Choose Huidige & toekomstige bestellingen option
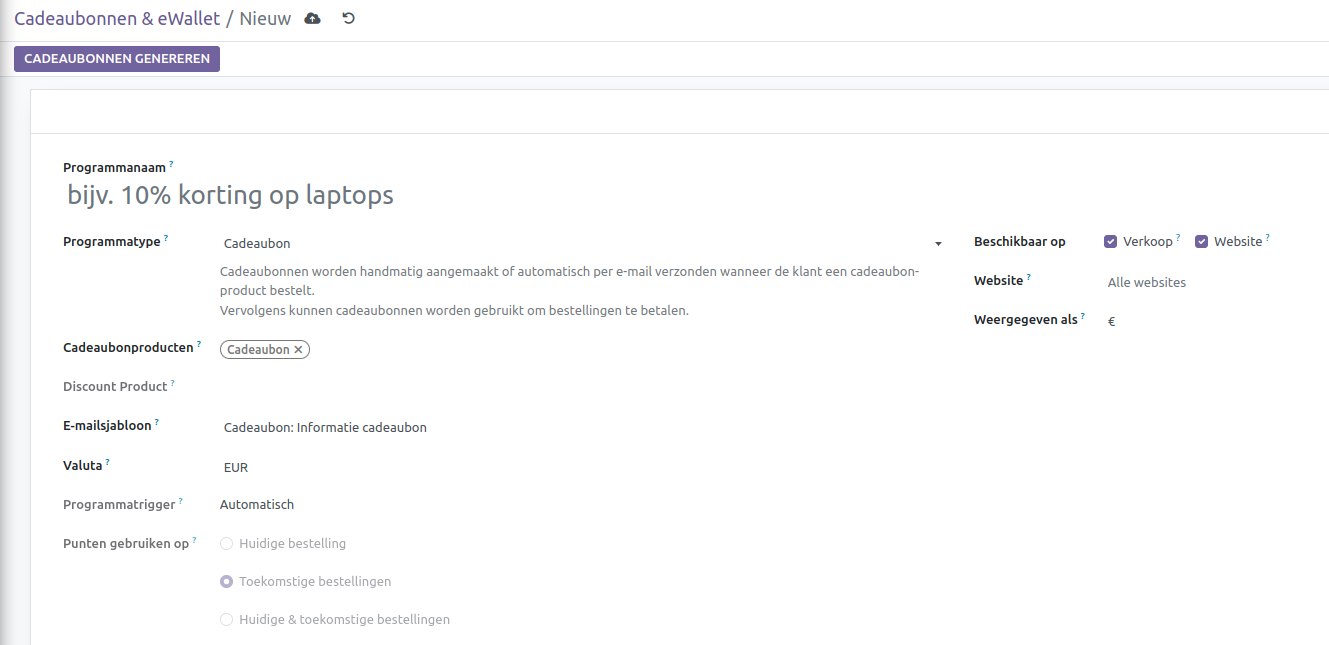Image resolution: width=1329 pixels, height=645 pixels. (227, 620)
